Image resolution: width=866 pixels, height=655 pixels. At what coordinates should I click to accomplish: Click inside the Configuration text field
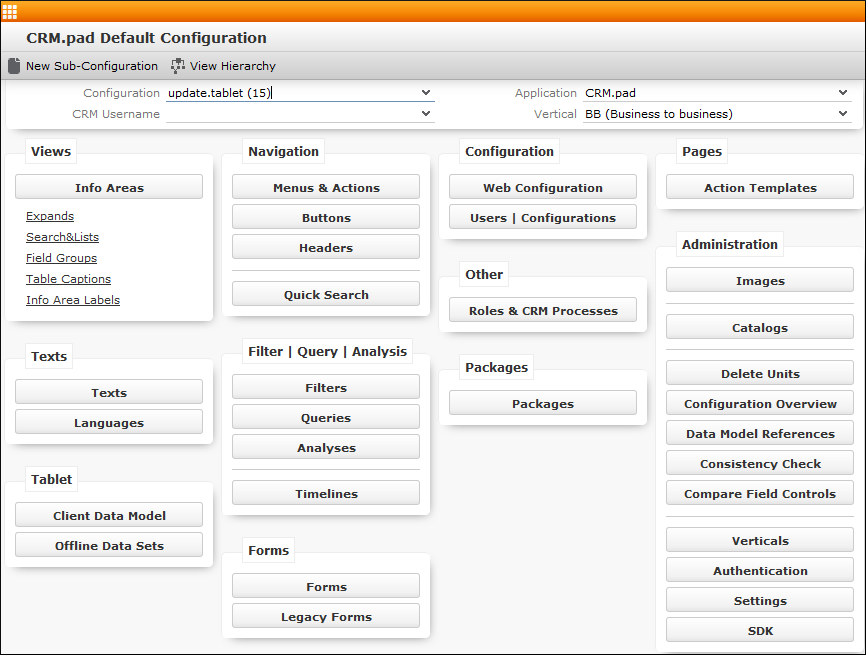point(290,93)
